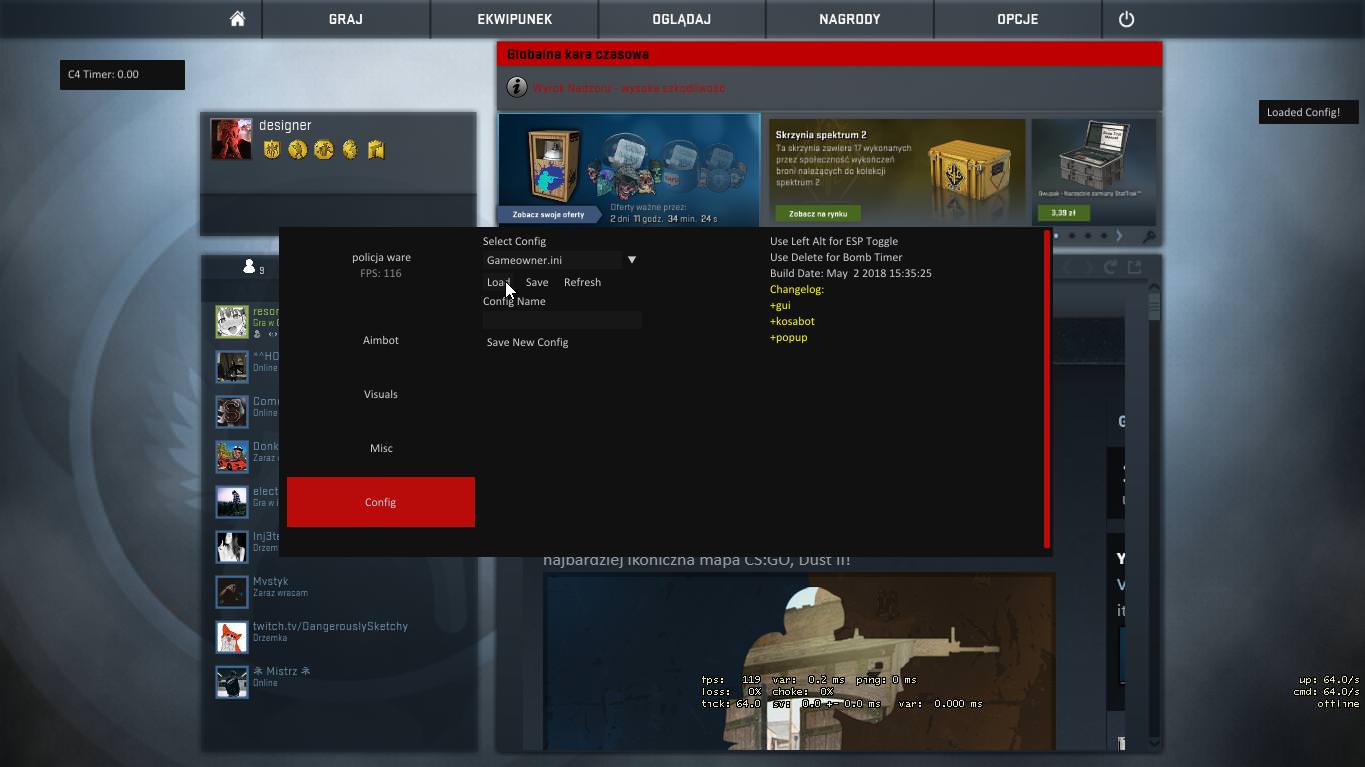The width and height of the screenshot is (1365, 767).
Task: Click the Use Left Alt for ESP Toggle text
Action: (x=834, y=241)
